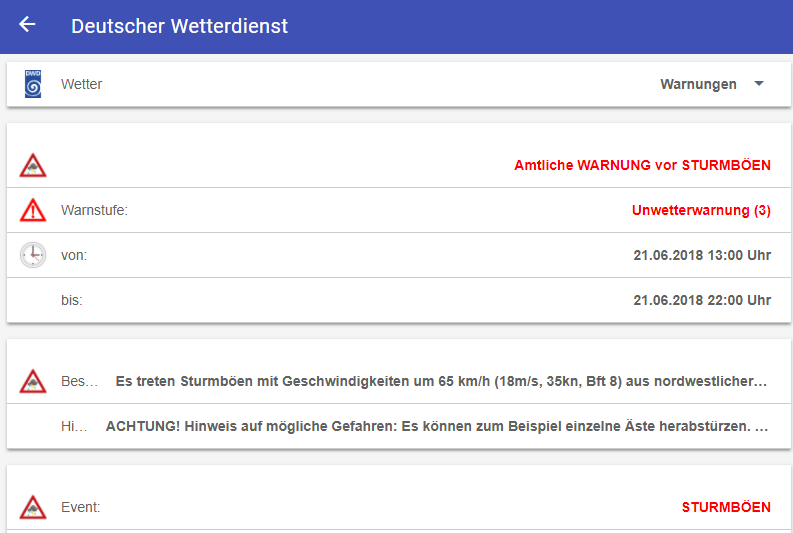Image resolution: width=793 pixels, height=533 pixels.
Task: Click the warning icon beside the Sturmböen description
Action: point(33,381)
